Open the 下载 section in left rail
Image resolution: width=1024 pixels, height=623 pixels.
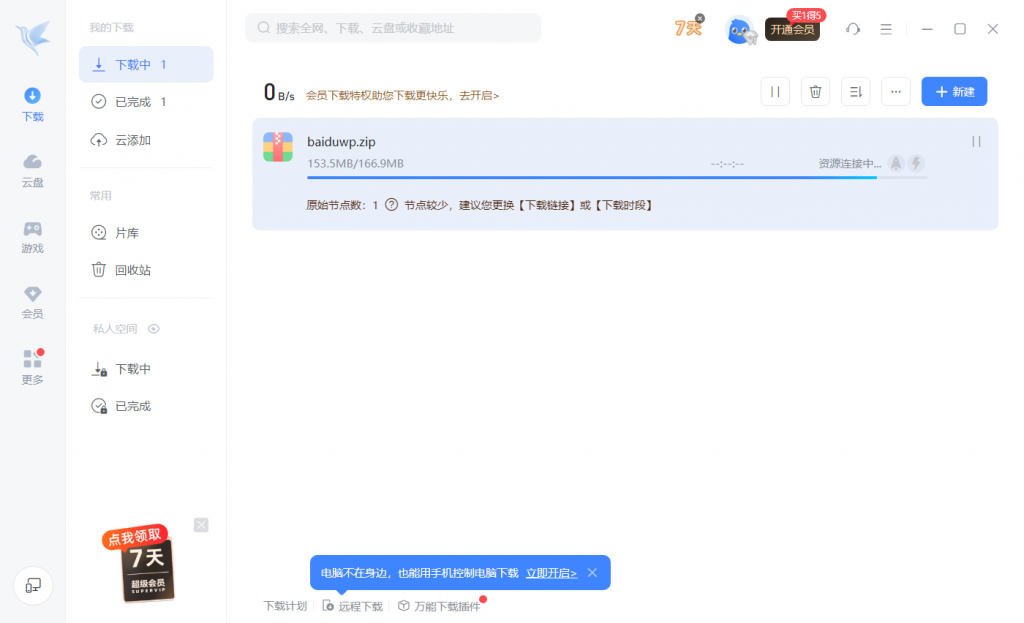[33, 104]
